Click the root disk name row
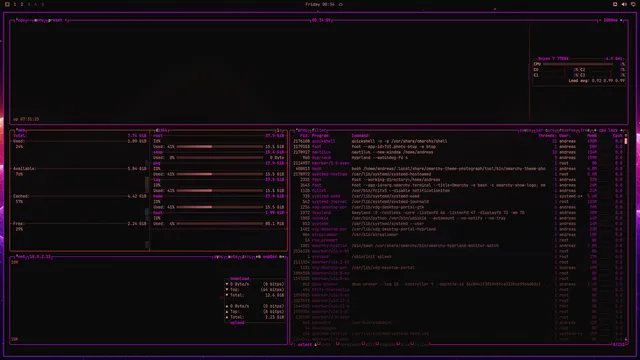Viewport: 640px width, 360px height. 218,136
